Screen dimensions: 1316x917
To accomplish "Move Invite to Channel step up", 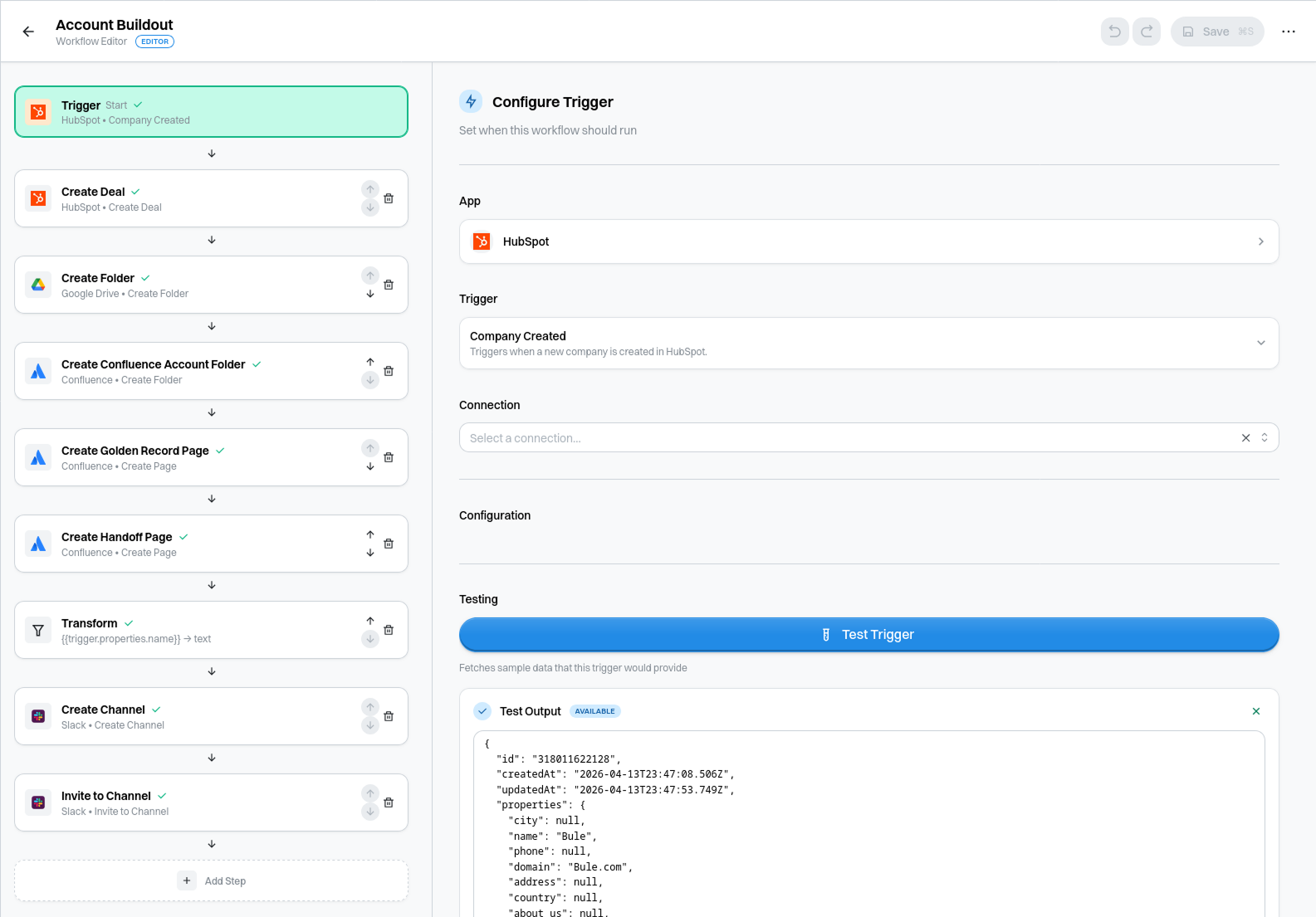I will pos(370,793).
